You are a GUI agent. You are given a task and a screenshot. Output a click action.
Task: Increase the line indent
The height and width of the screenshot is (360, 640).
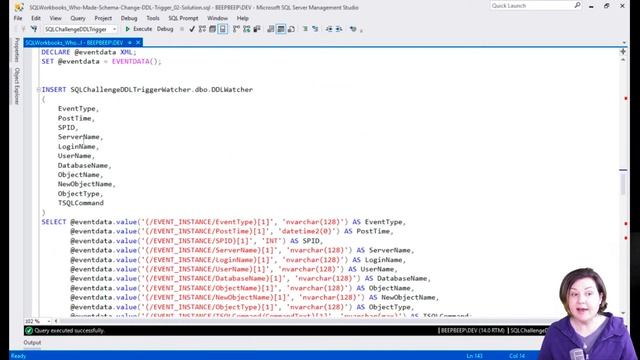[x=339, y=29]
